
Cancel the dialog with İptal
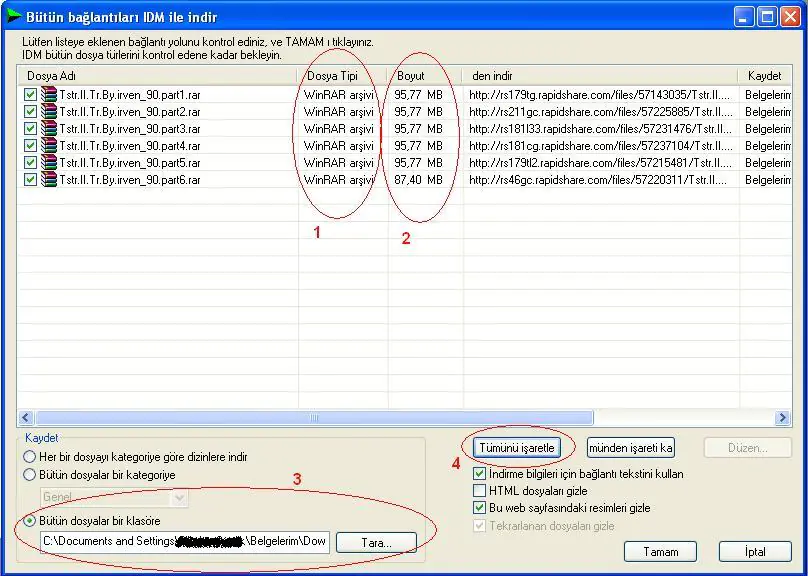click(x=755, y=551)
